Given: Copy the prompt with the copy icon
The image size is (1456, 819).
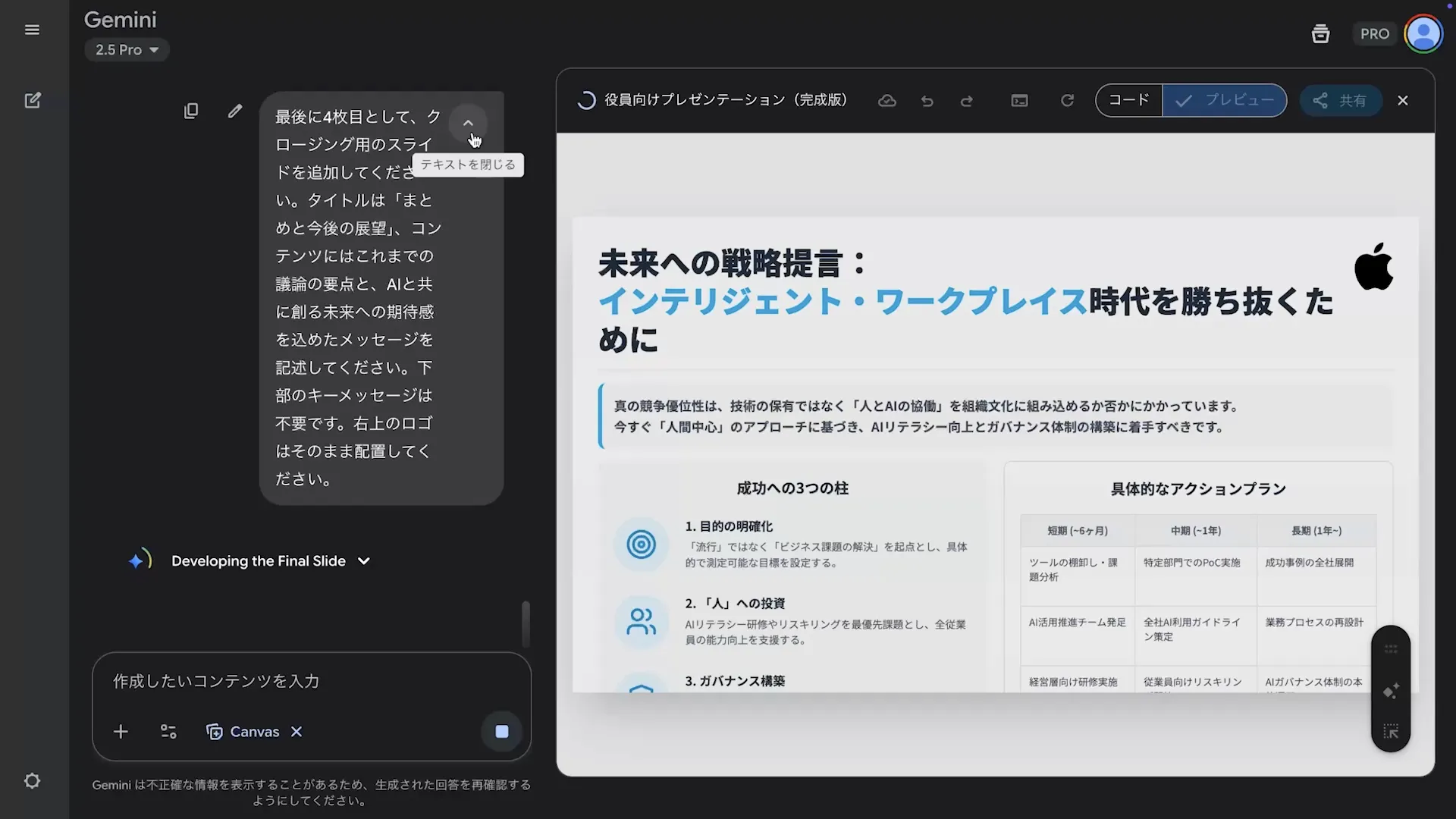Looking at the screenshot, I should [x=191, y=111].
